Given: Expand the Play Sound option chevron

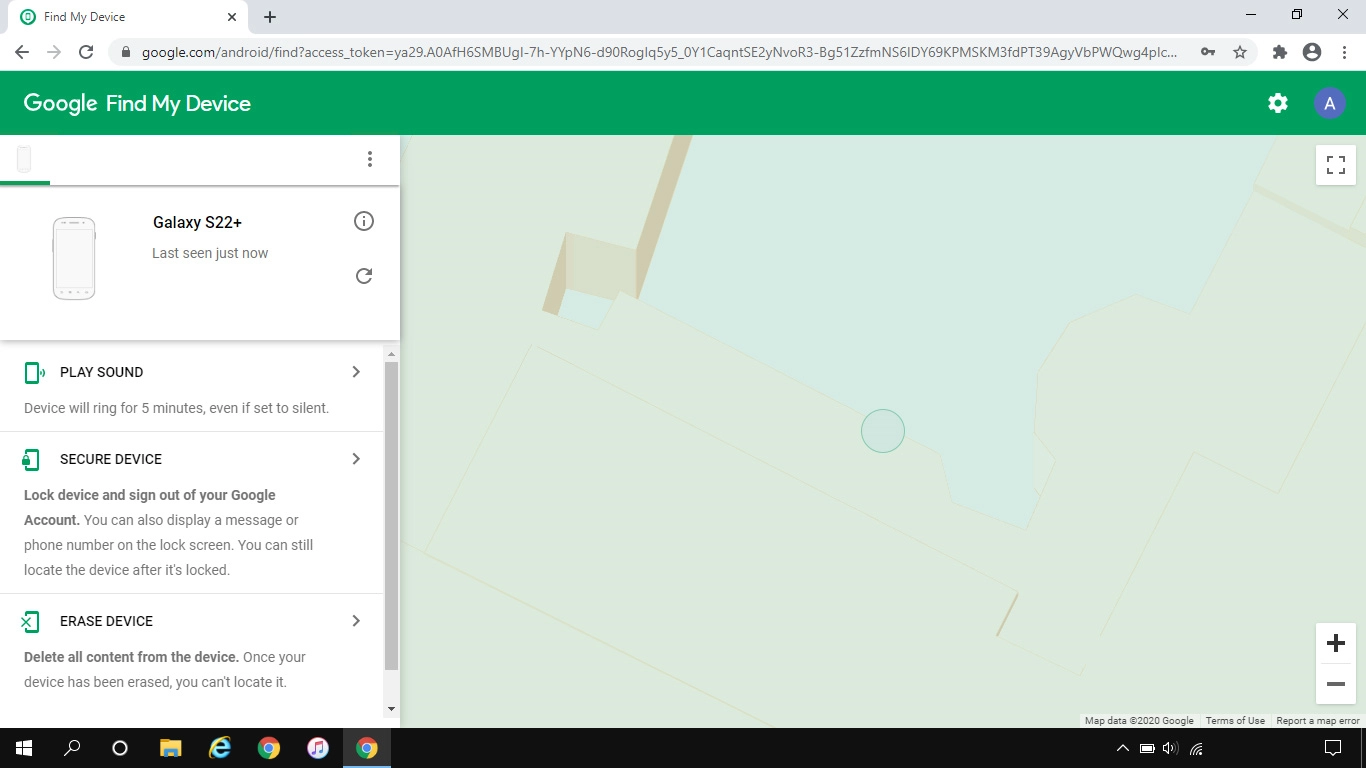Looking at the screenshot, I should click(x=356, y=372).
